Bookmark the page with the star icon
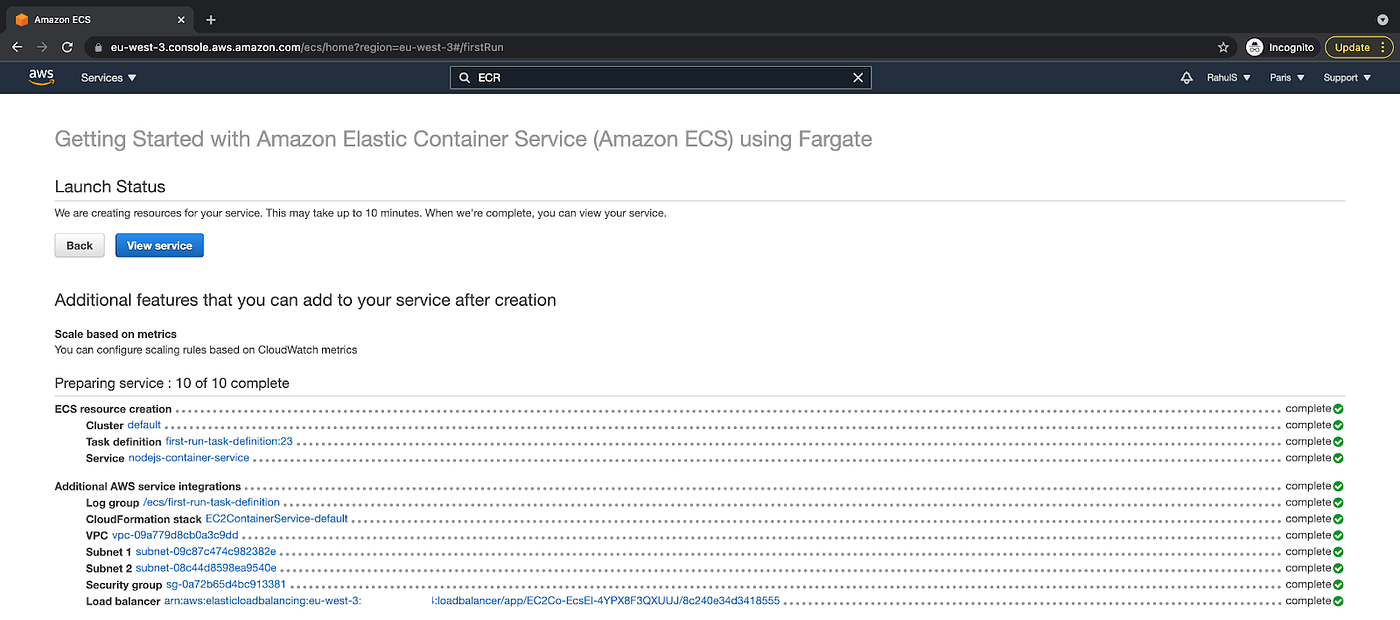Viewport: 1400px width, 620px height. click(x=1223, y=47)
